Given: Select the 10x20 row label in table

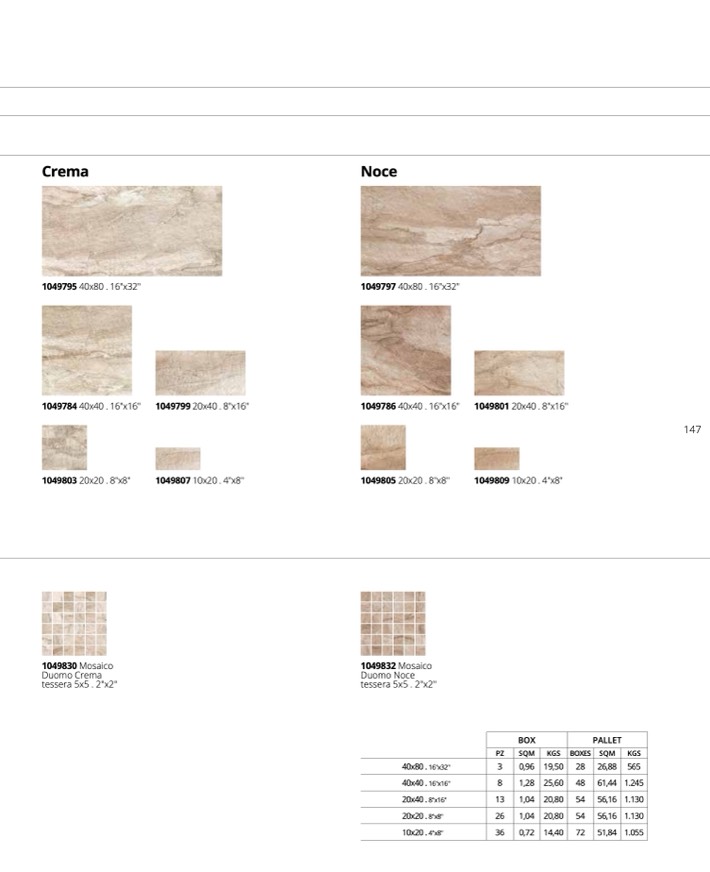Looking at the screenshot, I should 423,832.
